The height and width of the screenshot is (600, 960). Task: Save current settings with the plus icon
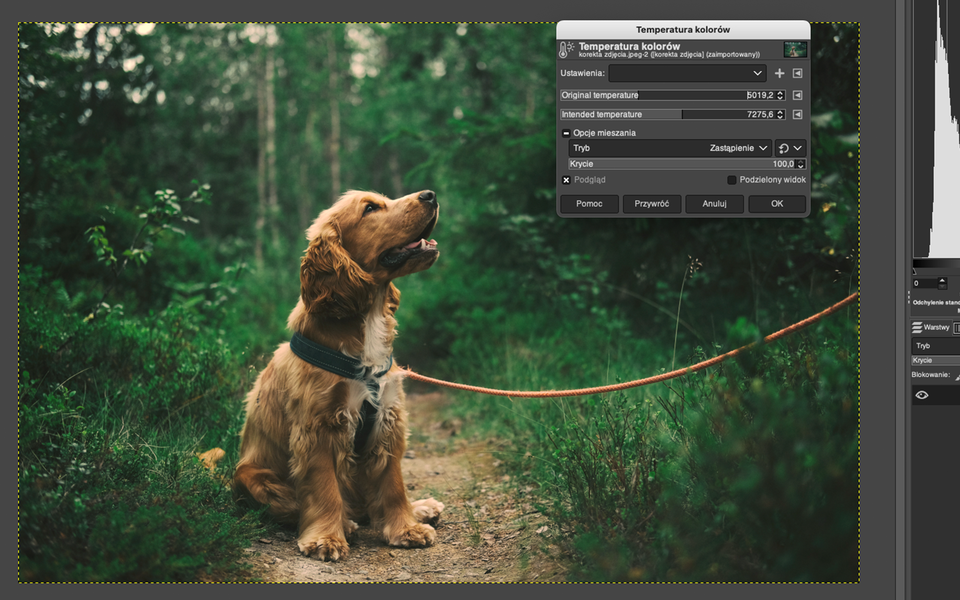(780, 73)
